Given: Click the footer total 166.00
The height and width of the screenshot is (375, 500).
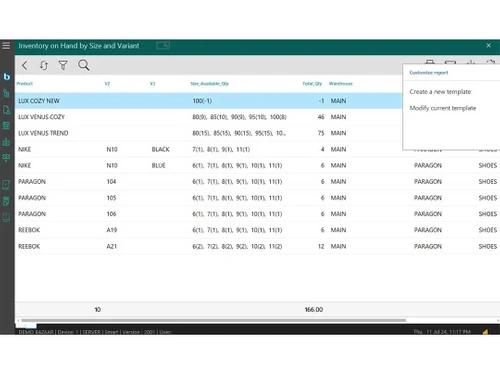Looking at the screenshot, I should click(x=313, y=310).
